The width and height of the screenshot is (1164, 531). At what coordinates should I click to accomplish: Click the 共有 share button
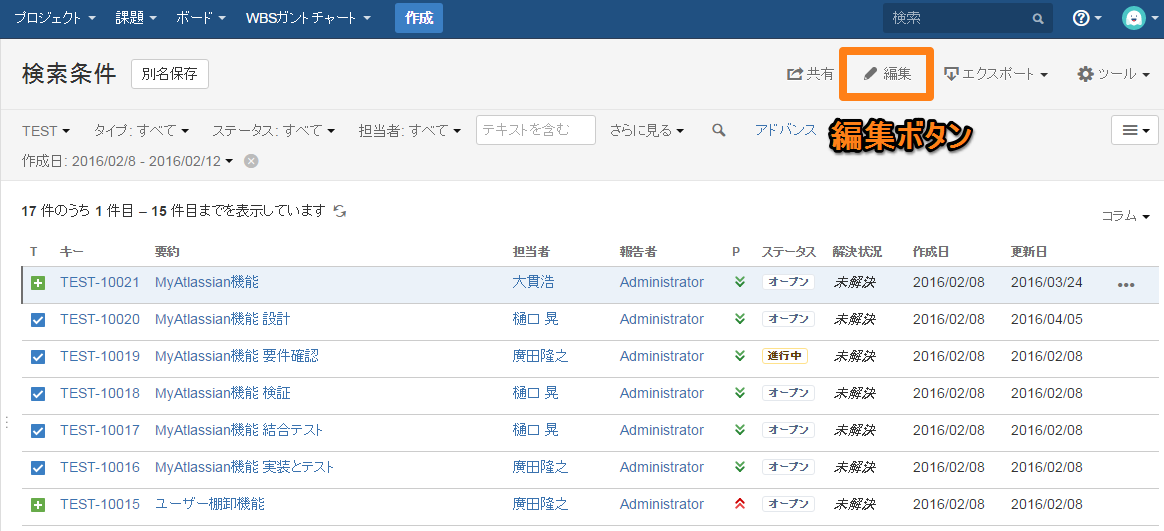(811, 74)
